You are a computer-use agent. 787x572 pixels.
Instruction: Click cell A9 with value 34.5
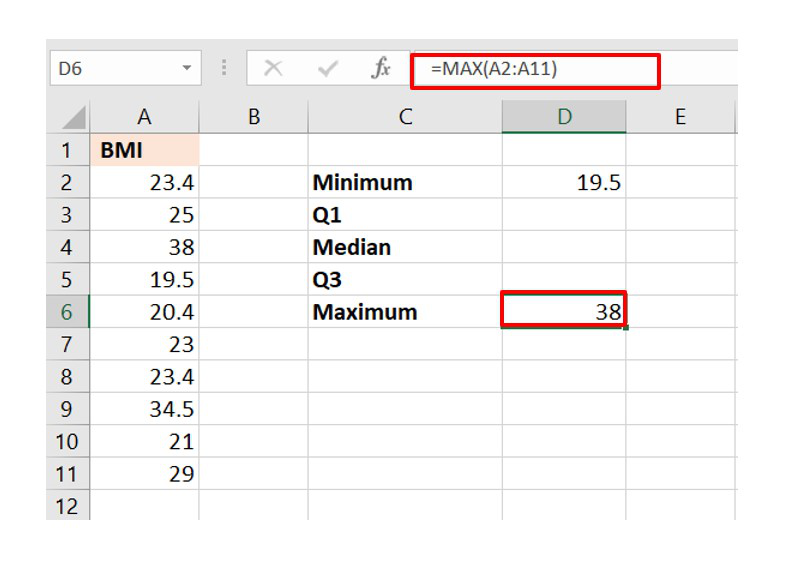pyautogui.click(x=145, y=409)
